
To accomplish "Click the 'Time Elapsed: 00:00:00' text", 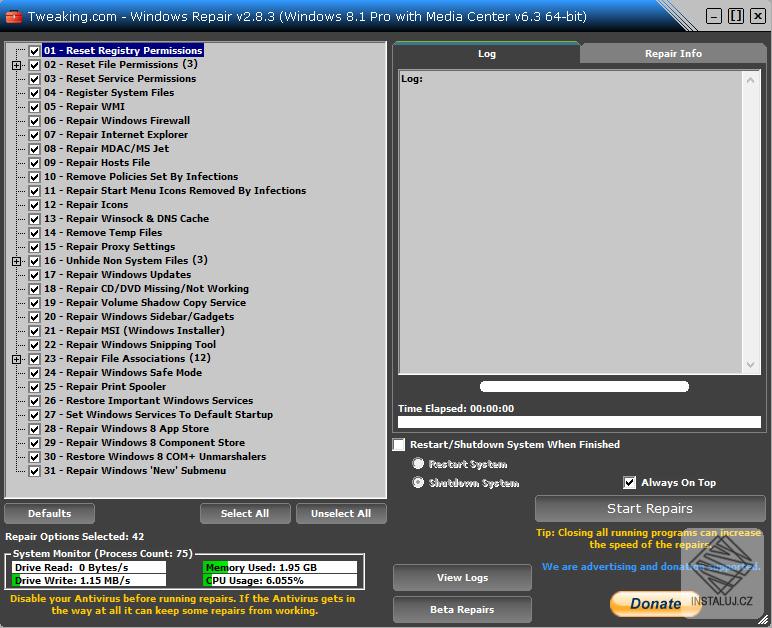I will click(456, 408).
